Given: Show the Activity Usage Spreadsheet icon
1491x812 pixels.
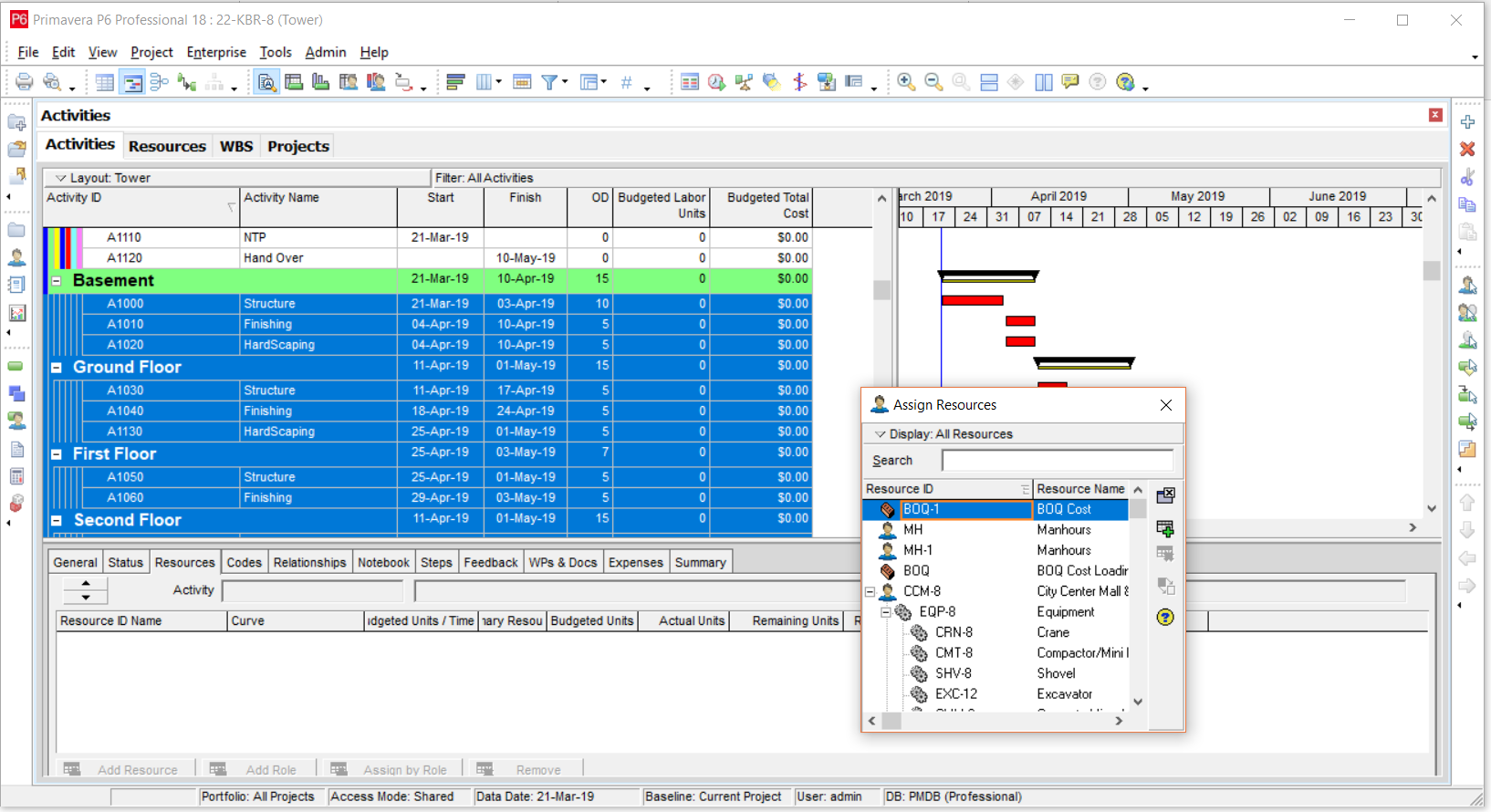Looking at the screenshot, I should [x=294, y=83].
